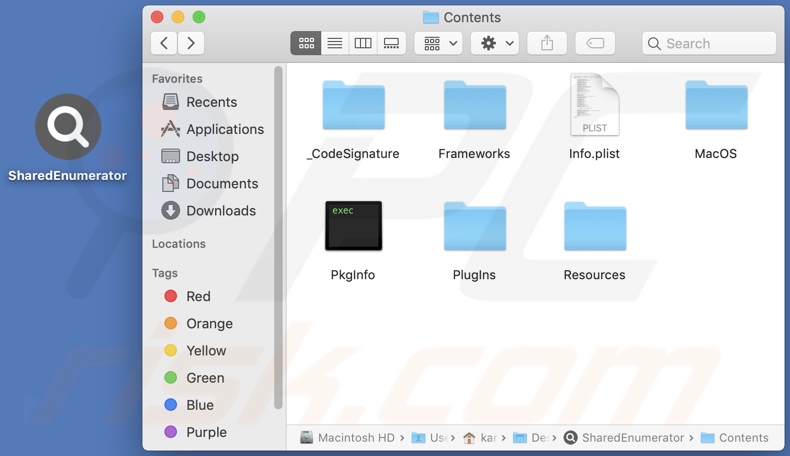Select the Red tag
The width and height of the screenshot is (790, 456).
(187, 296)
